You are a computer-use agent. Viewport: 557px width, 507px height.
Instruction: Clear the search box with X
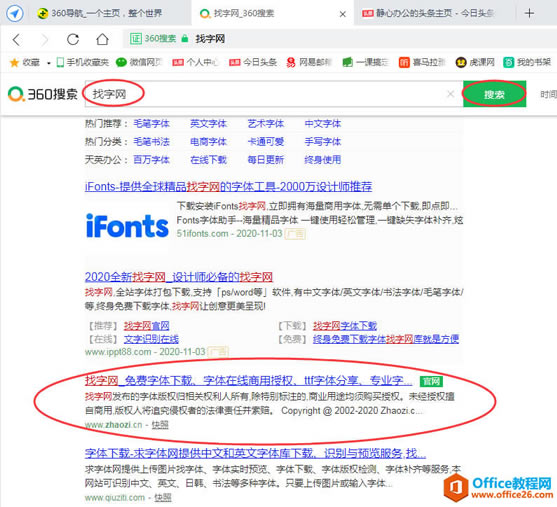tap(450, 94)
